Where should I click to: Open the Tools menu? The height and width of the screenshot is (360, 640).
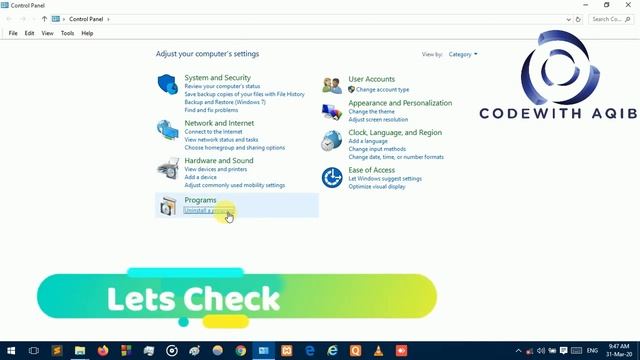(x=67, y=33)
